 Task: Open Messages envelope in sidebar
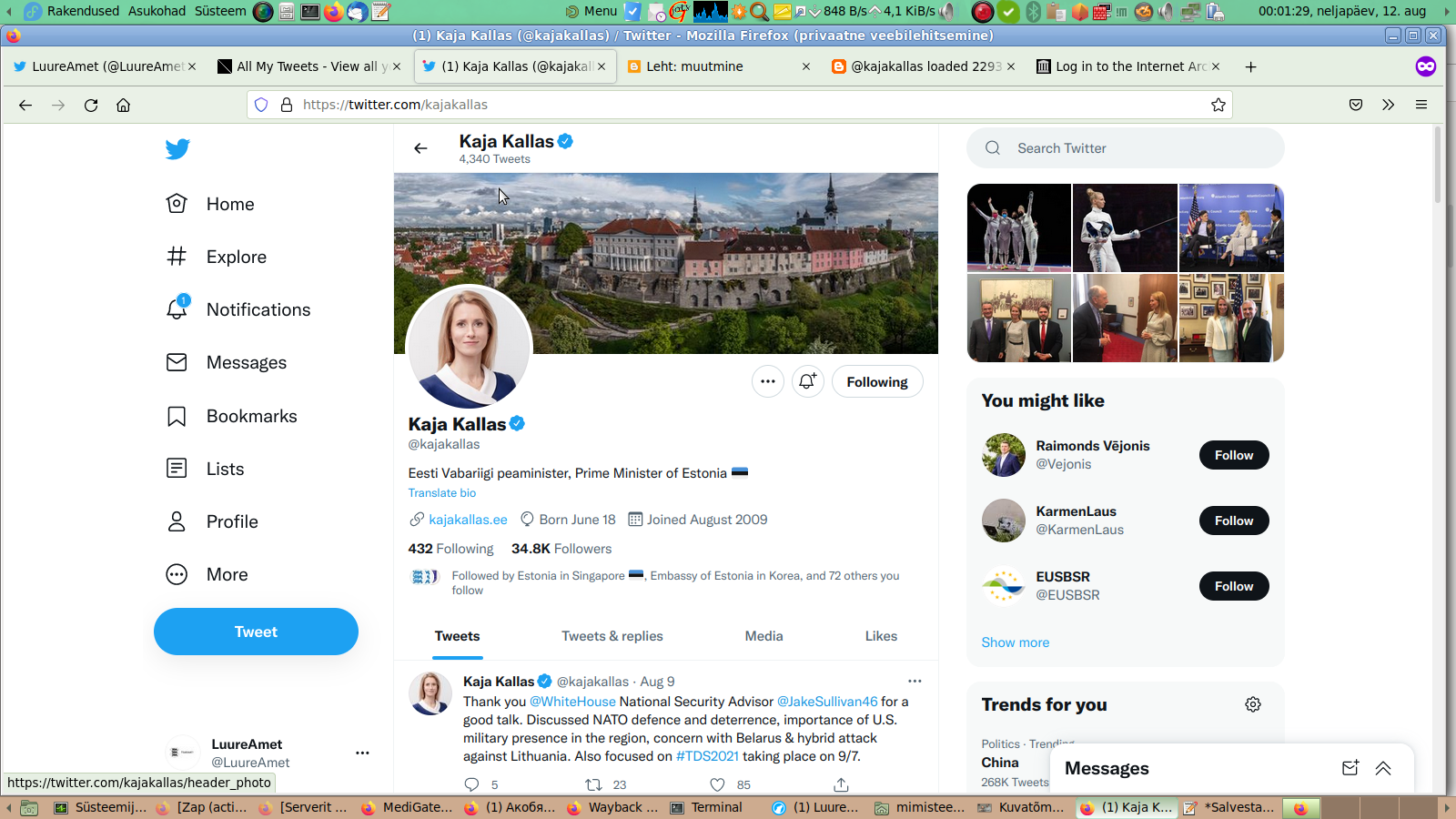click(x=177, y=362)
